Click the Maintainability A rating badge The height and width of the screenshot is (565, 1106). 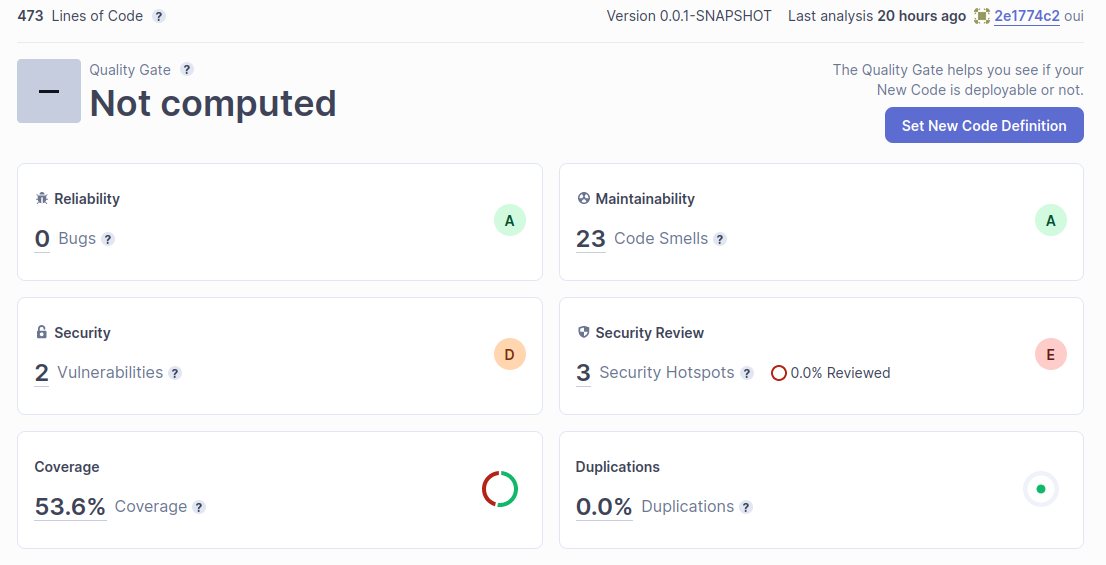click(x=1051, y=221)
